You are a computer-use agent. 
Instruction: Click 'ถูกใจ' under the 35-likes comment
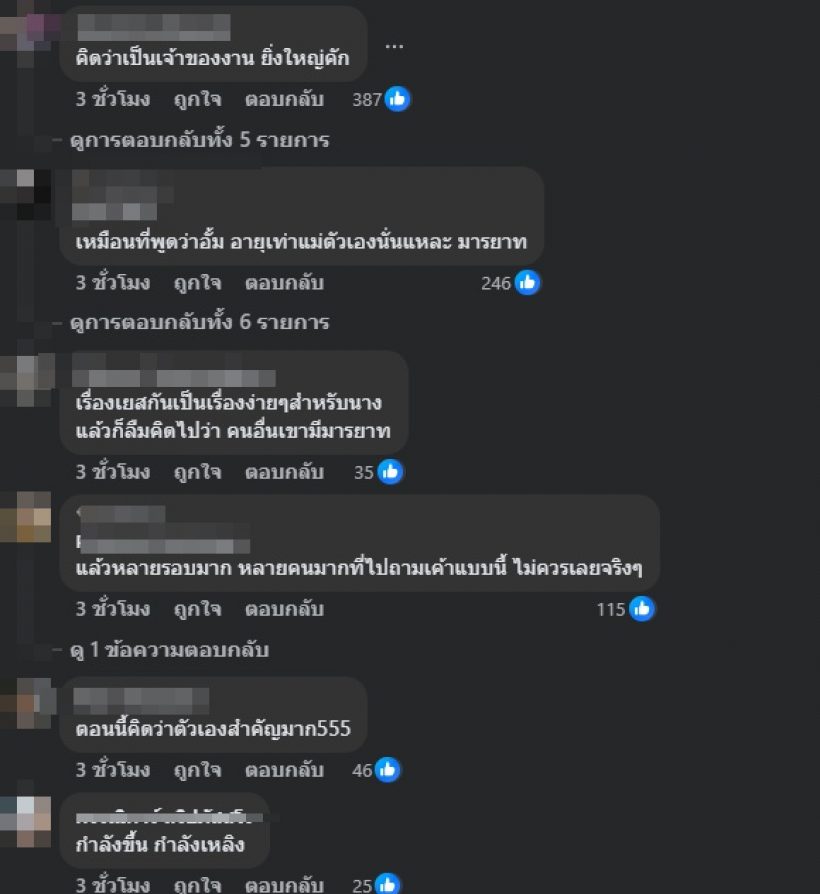(197, 472)
